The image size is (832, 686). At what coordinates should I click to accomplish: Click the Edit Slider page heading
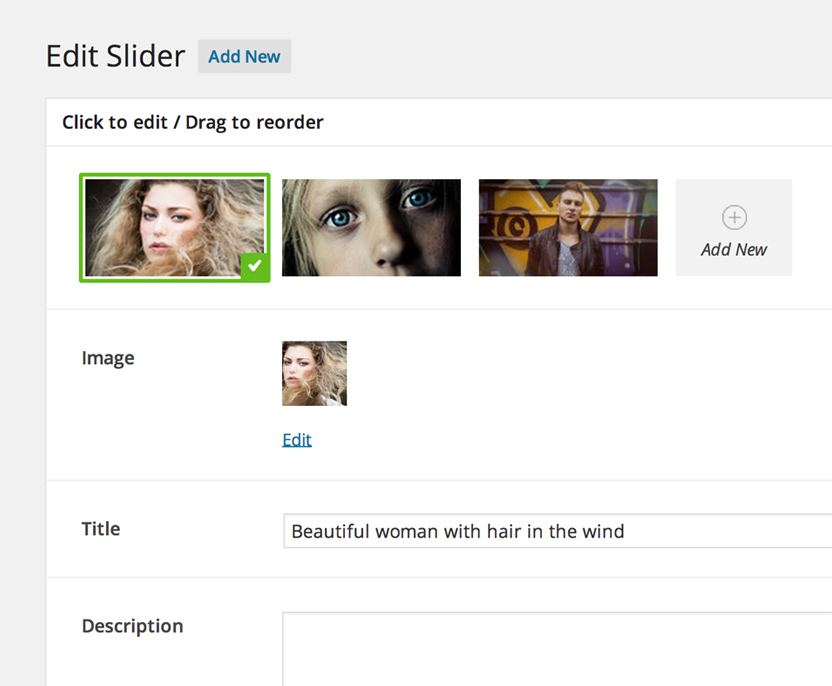115,56
